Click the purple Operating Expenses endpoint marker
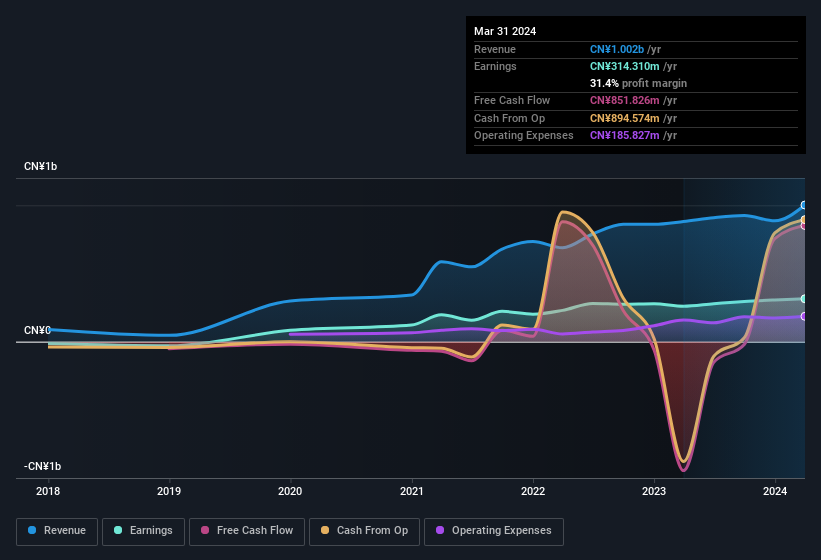 pos(804,317)
